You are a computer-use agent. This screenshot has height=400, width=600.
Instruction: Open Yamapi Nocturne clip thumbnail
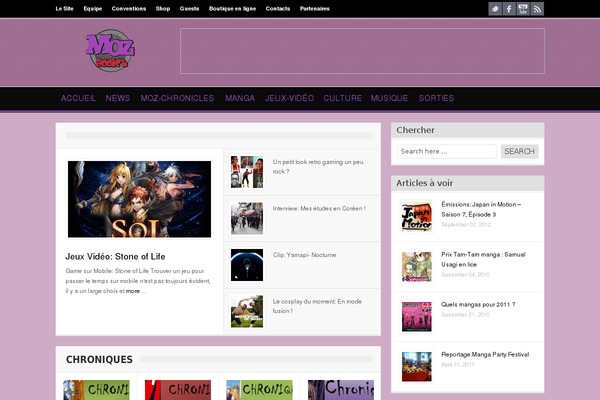[x=247, y=265]
